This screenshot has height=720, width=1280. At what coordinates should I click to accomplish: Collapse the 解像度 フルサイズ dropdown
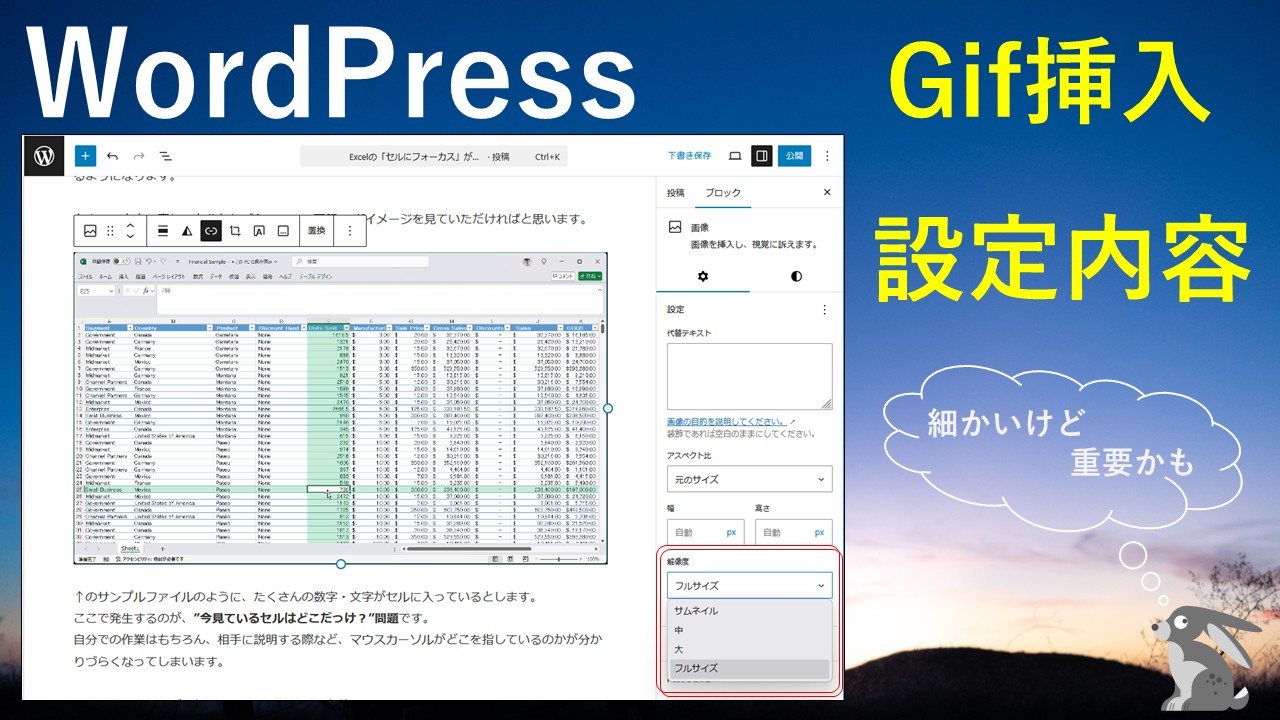pyautogui.click(x=749, y=585)
